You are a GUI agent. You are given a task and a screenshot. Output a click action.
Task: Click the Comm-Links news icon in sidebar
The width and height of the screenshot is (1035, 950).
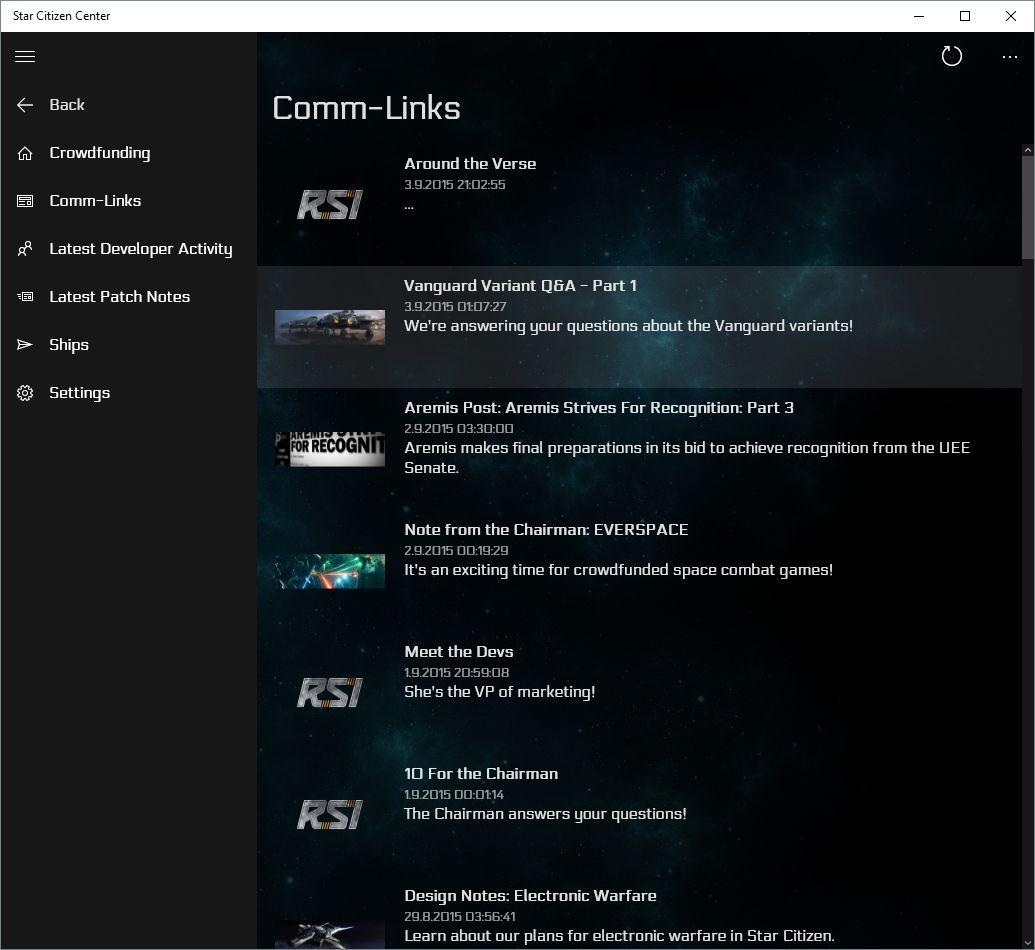(24, 201)
